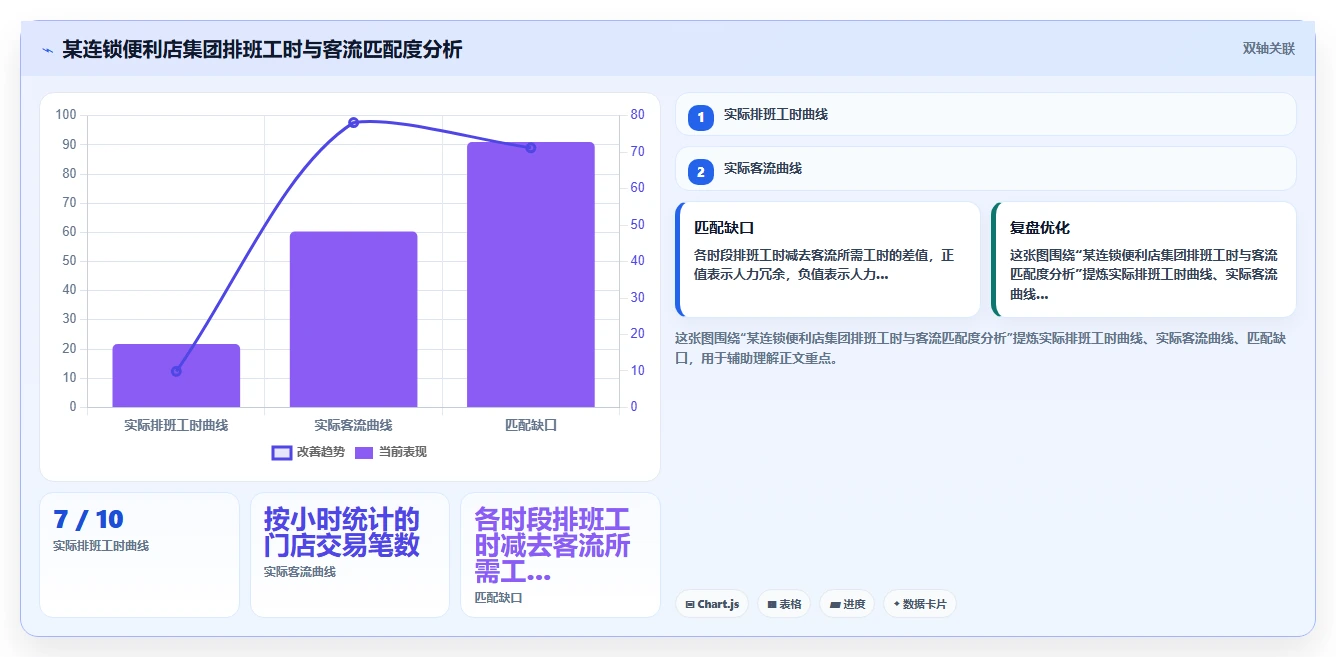Select the 实际客流曲线 list row

point(986,168)
